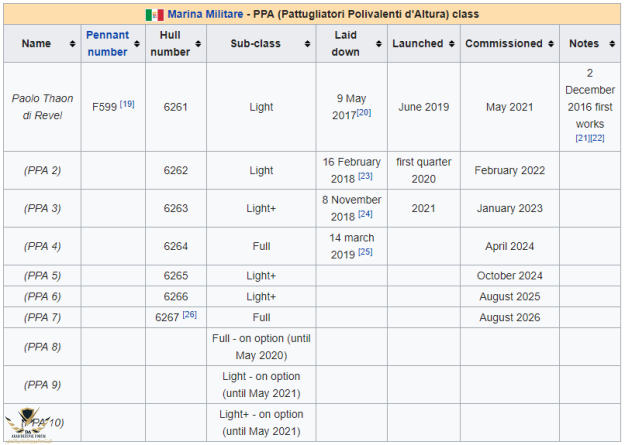Sort by Notes column arrows
Viewport: 625px width, 445px height.
[612, 43]
